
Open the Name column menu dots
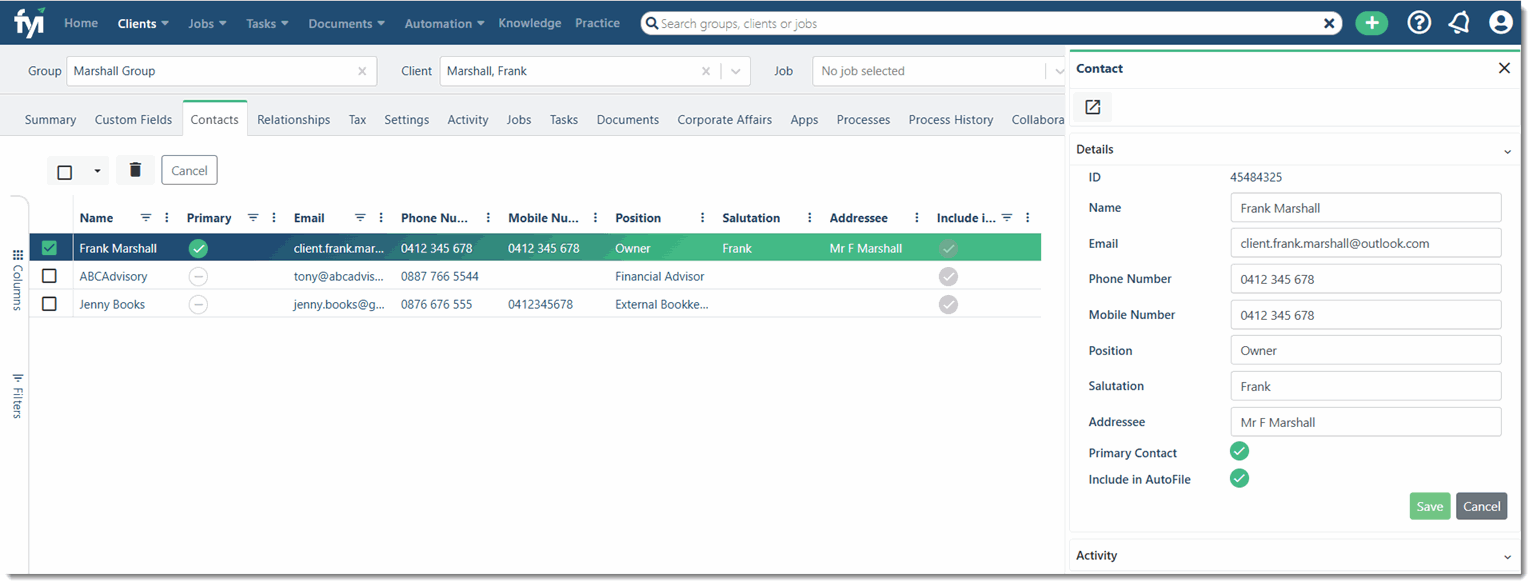tap(167, 218)
